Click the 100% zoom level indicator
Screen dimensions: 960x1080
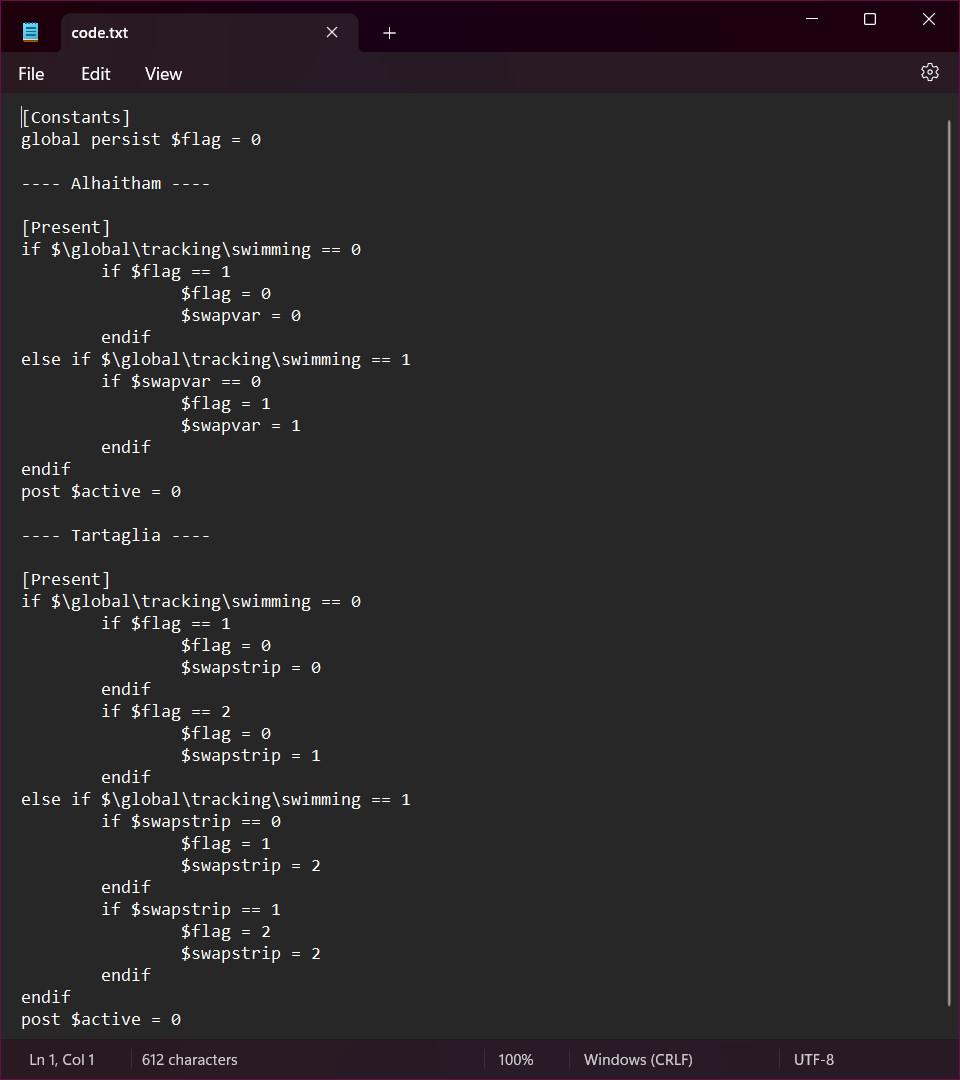(x=515, y=1059)
